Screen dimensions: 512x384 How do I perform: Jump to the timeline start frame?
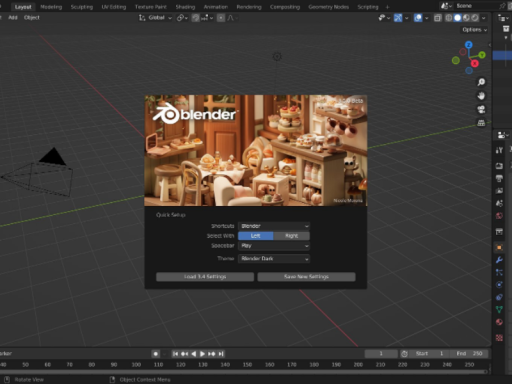[x=175, y=354]
